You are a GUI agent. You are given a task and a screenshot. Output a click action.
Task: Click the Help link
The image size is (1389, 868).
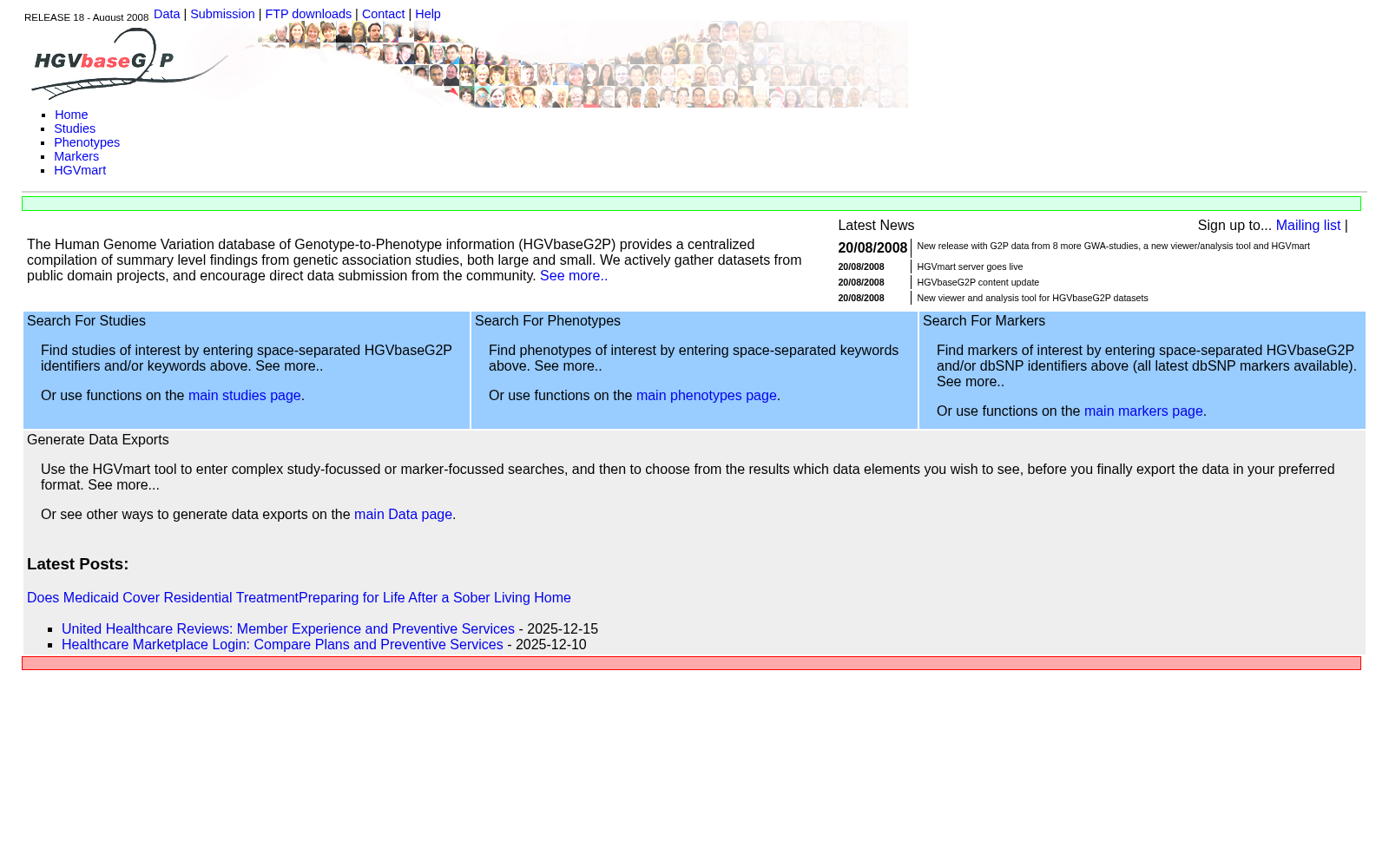click(x=428, y=14)
